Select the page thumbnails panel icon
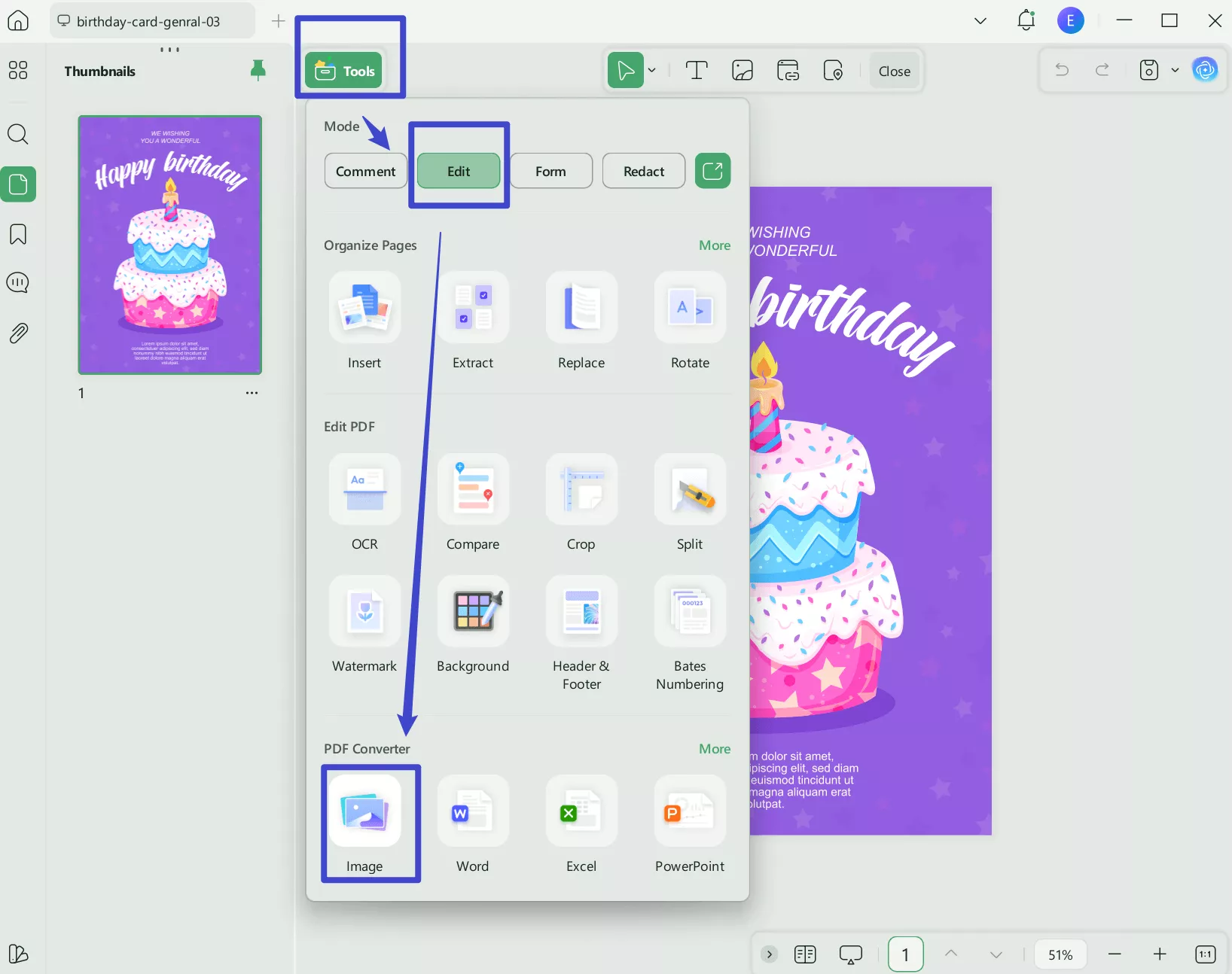This screenshot has width=1232, height=974. [x=18, y=184]
